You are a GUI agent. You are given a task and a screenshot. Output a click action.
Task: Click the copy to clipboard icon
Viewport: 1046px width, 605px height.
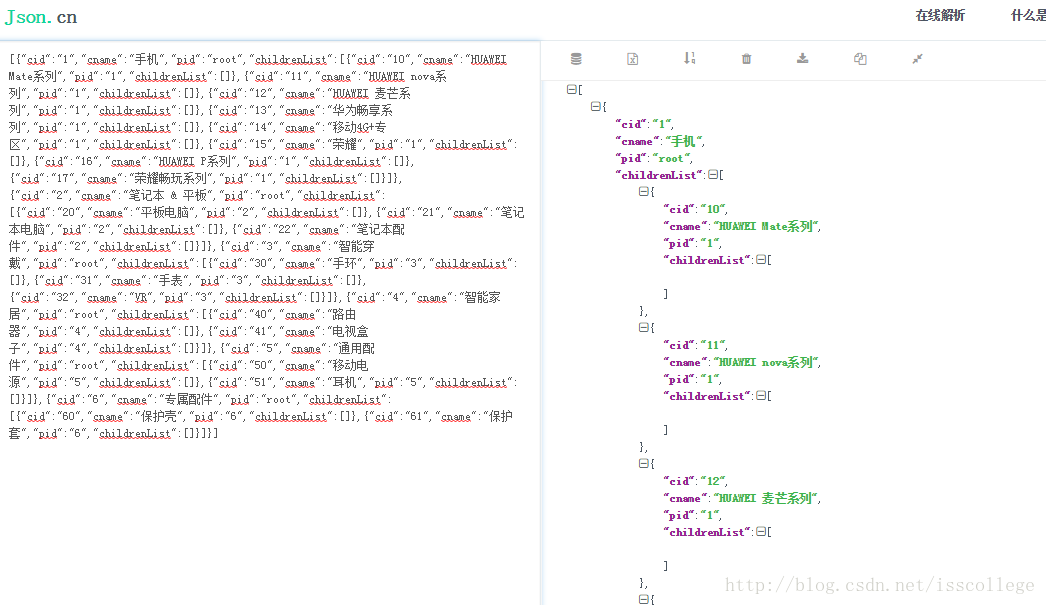(x=860, y=59)
